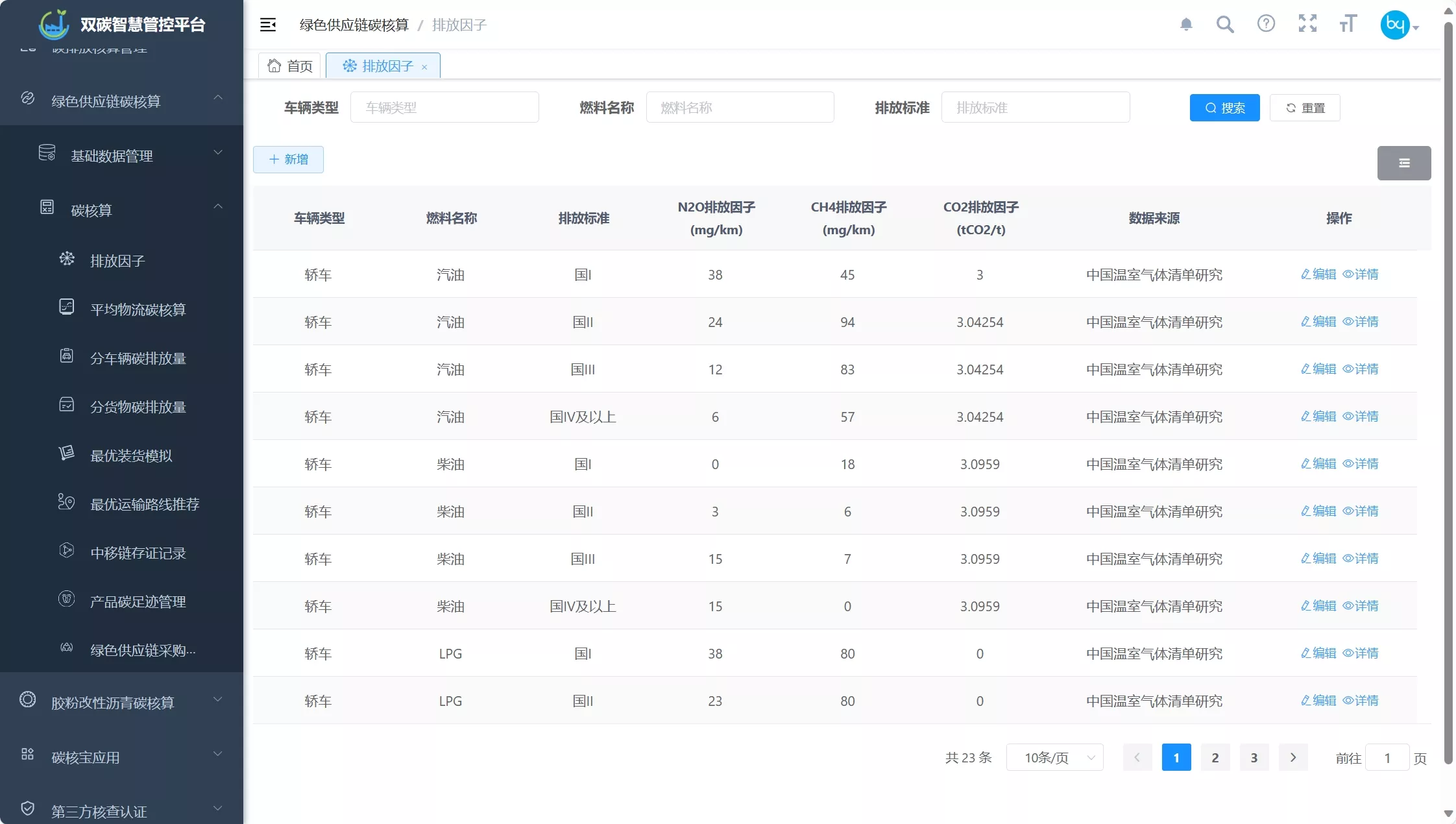The image size is (1456, 824).
Task: Click 3.04254 in the 汽油 国II row
Action: click(980, 322)
